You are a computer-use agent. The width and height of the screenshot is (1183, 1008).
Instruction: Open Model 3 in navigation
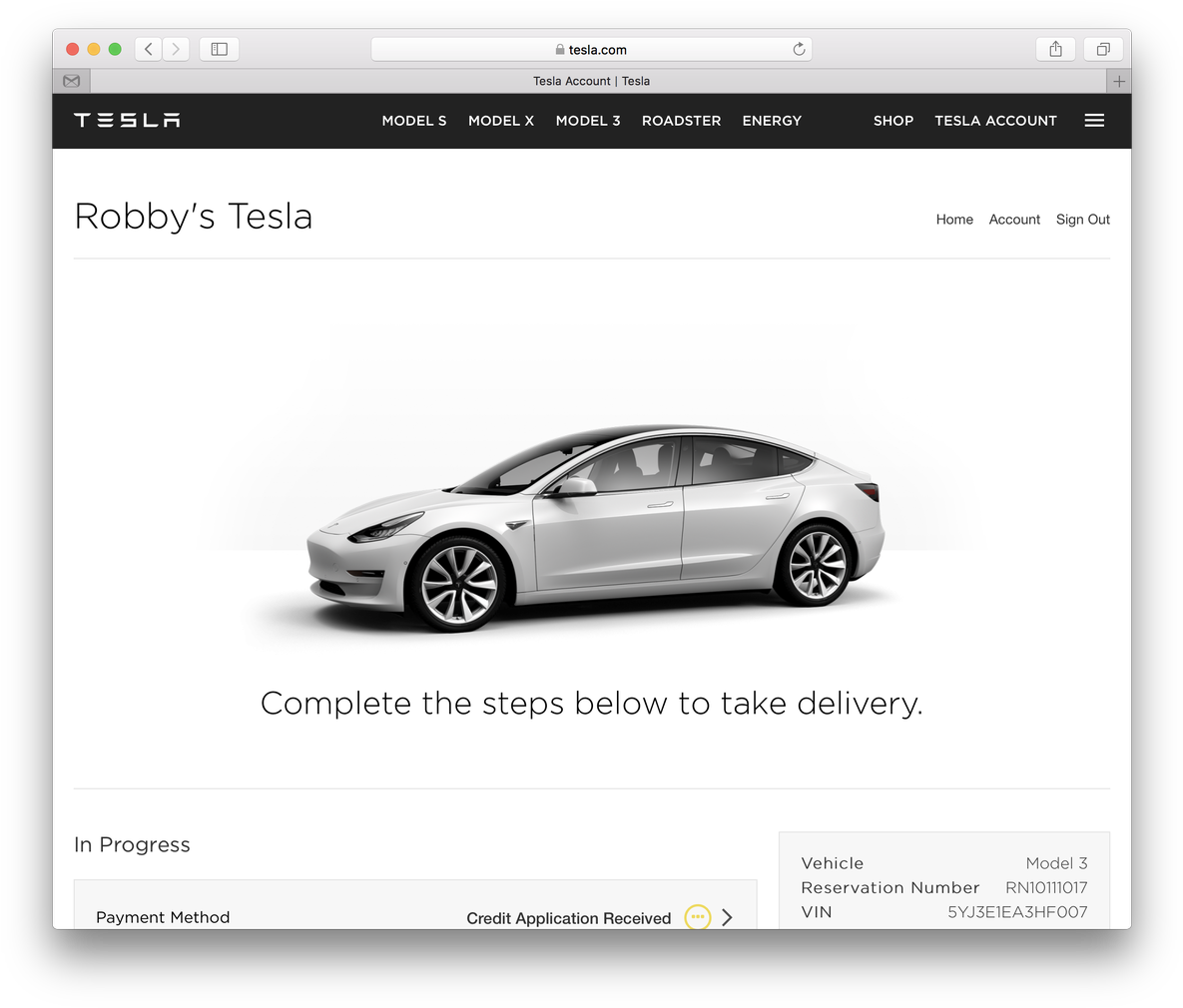tap(588, 121)
